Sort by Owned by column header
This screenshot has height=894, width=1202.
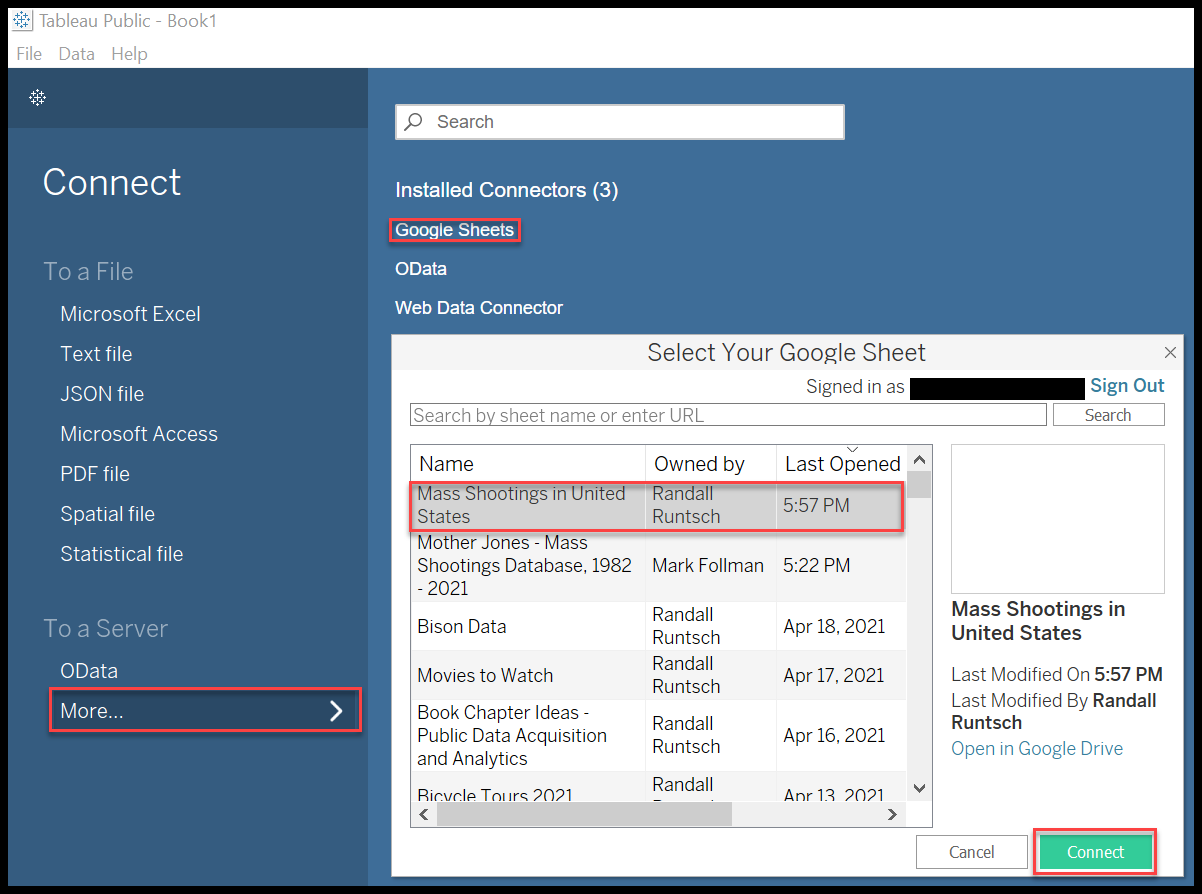point(711,464)
